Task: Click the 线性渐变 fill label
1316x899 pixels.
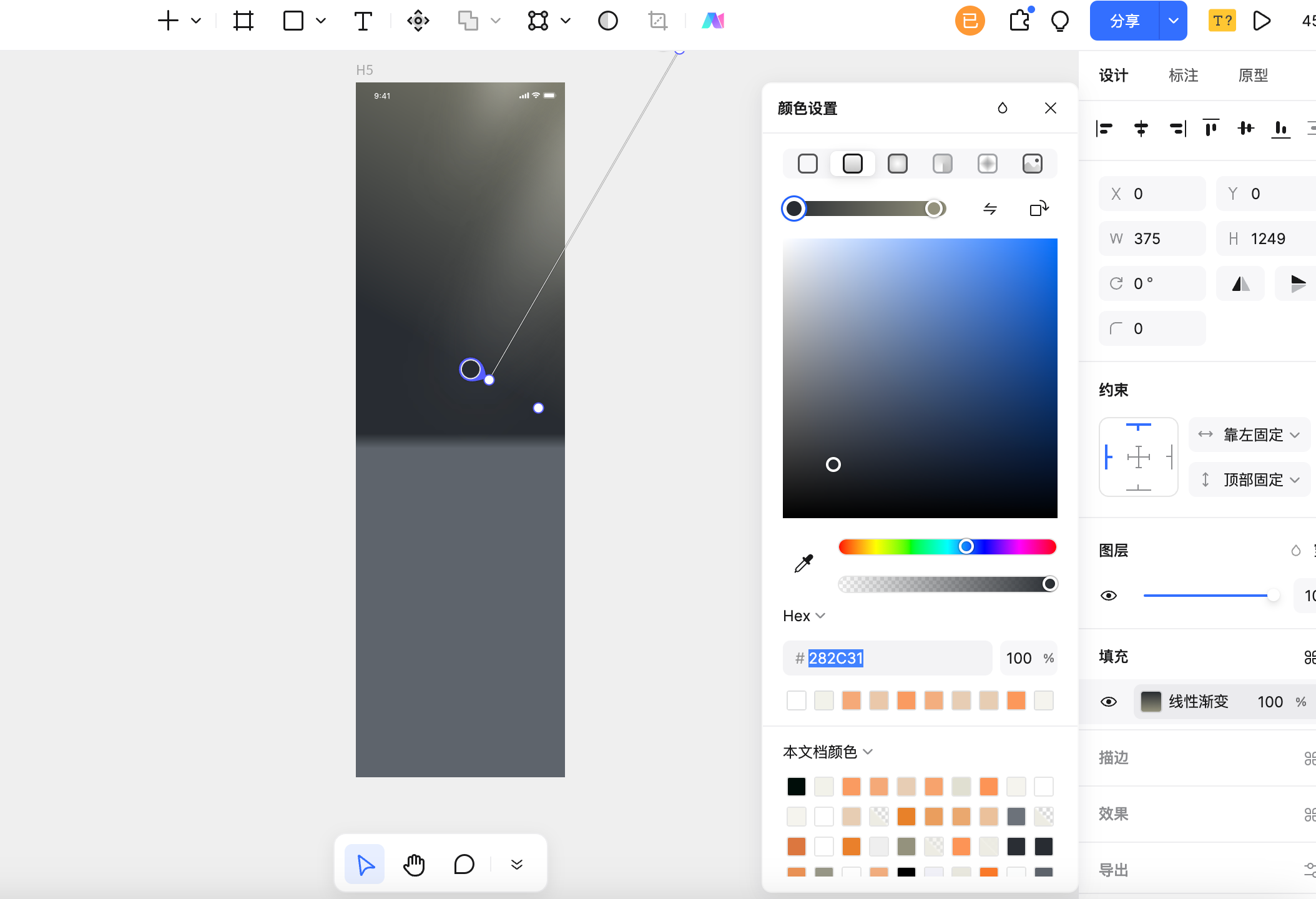Action: (x=1198, y=702)
